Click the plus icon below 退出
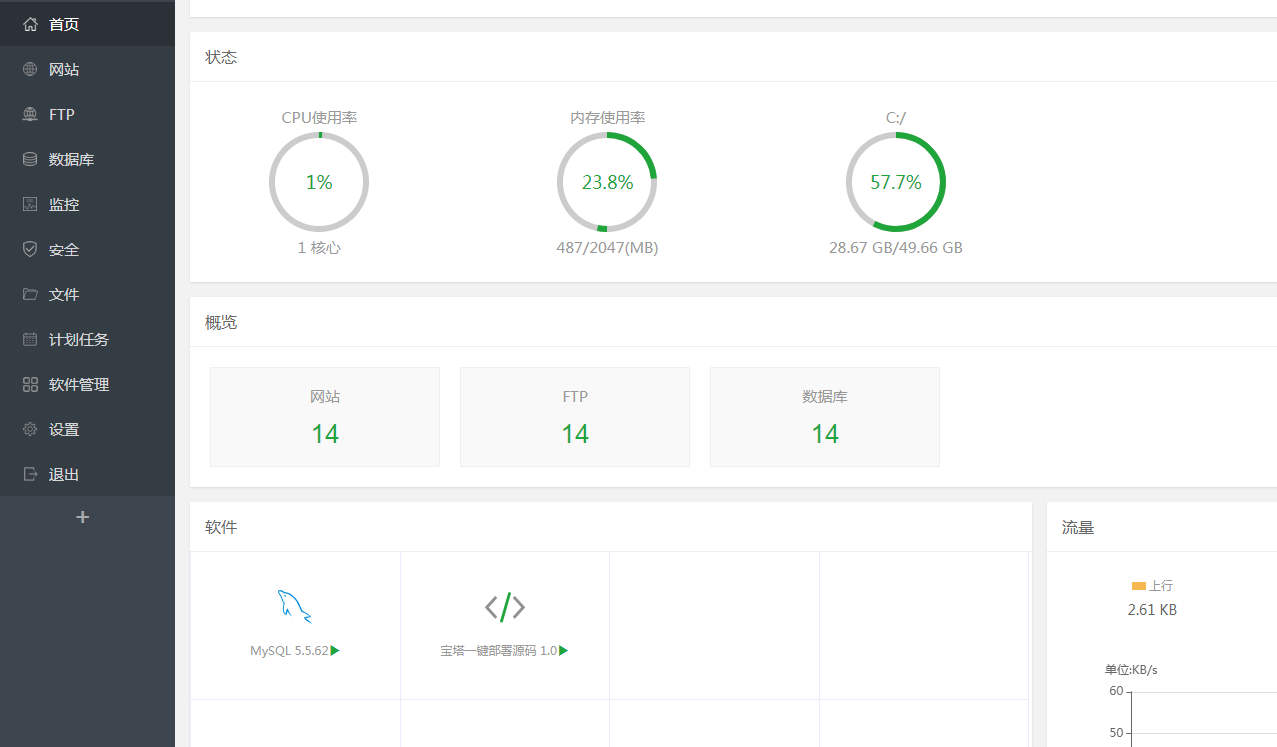 coord(83,517)
